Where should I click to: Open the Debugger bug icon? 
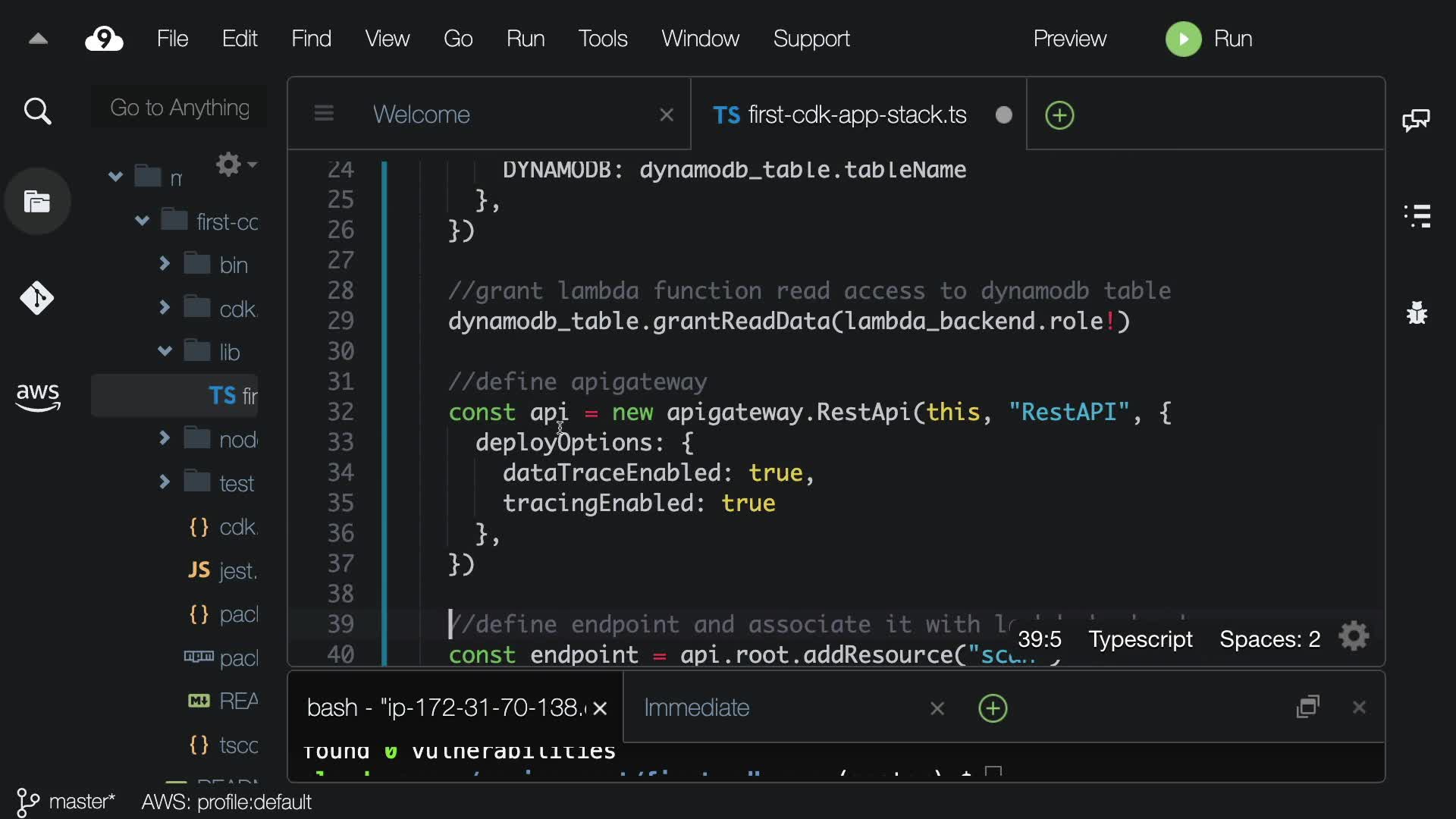tap(1417, 312)
